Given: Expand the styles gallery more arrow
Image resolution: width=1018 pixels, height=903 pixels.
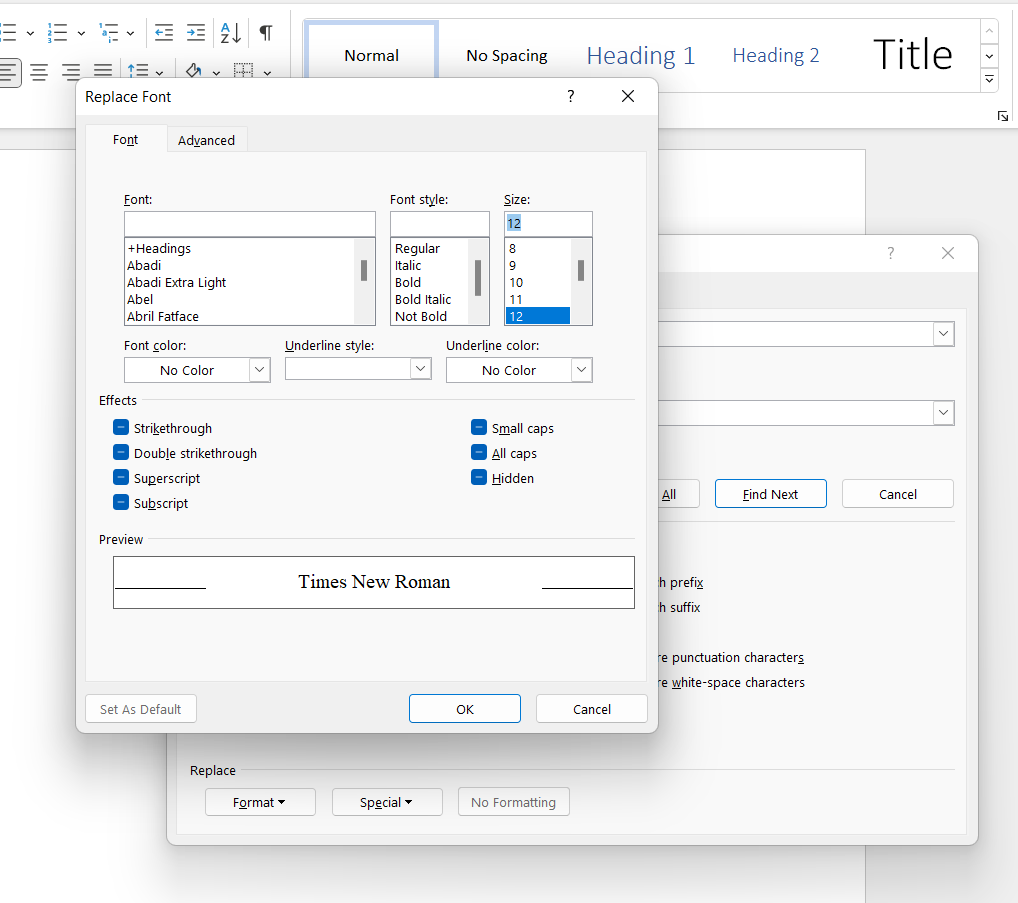Looking at the screenshot, I should click(989, 80).
